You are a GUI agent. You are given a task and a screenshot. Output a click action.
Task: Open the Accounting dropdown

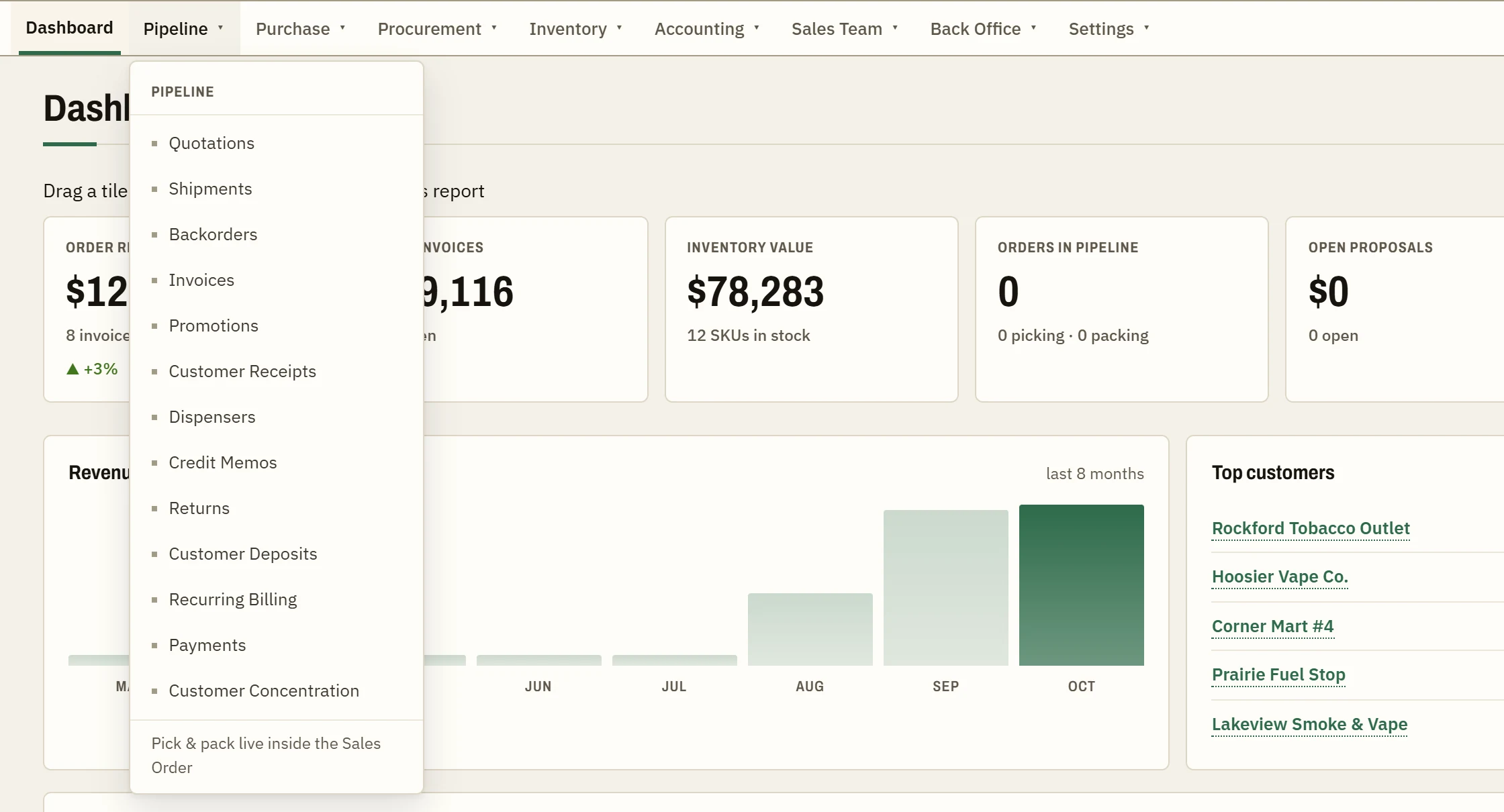click(707, 29)
